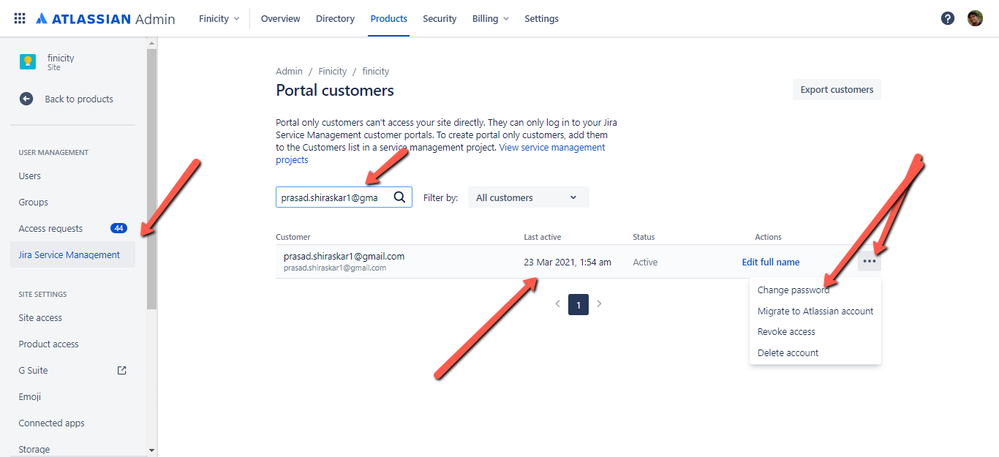Click the Customer column header
The width and height of the screenshot is (999, 457).
coord(293,237)
